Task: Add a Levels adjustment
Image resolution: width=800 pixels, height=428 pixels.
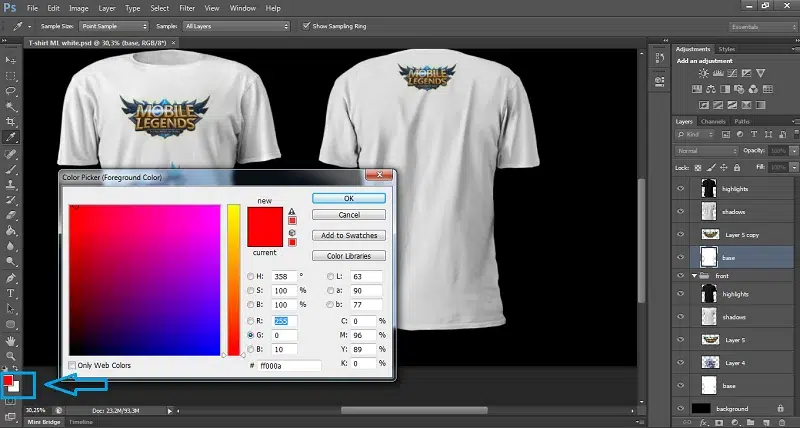Action: click(718, 74)
